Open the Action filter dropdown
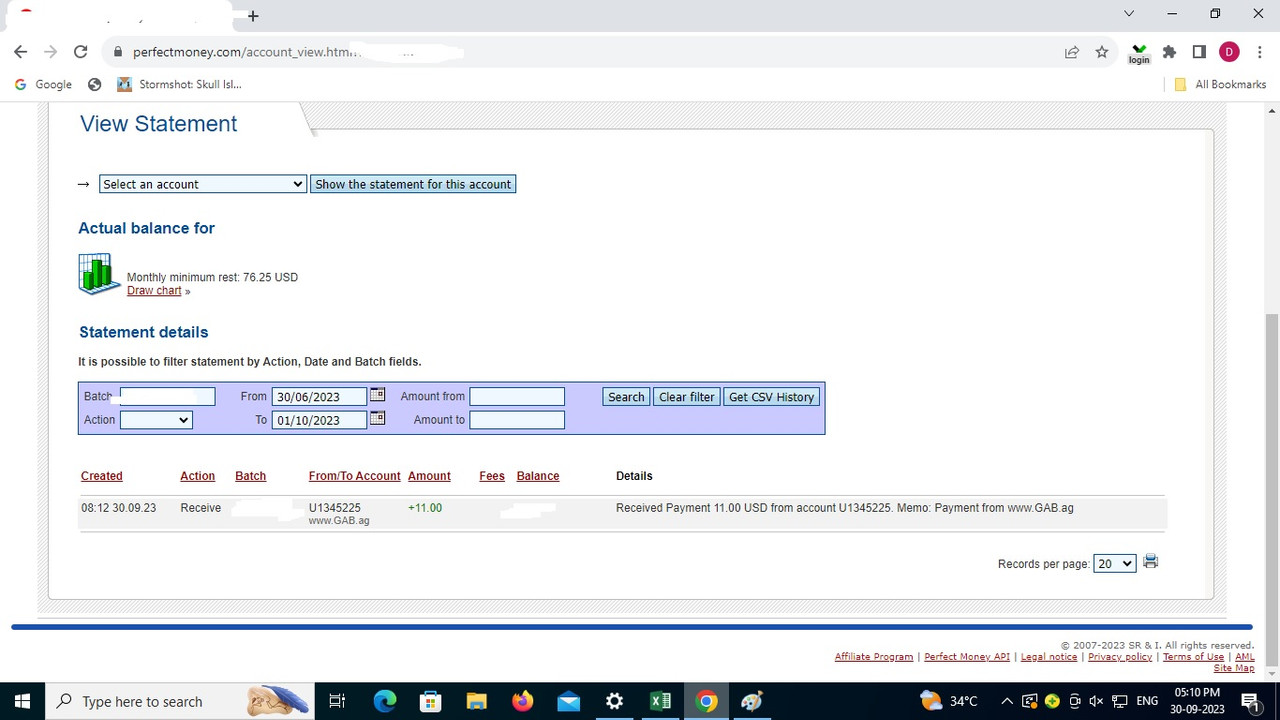This screenshot has width=1280, height=720. [x=156, y=420]
